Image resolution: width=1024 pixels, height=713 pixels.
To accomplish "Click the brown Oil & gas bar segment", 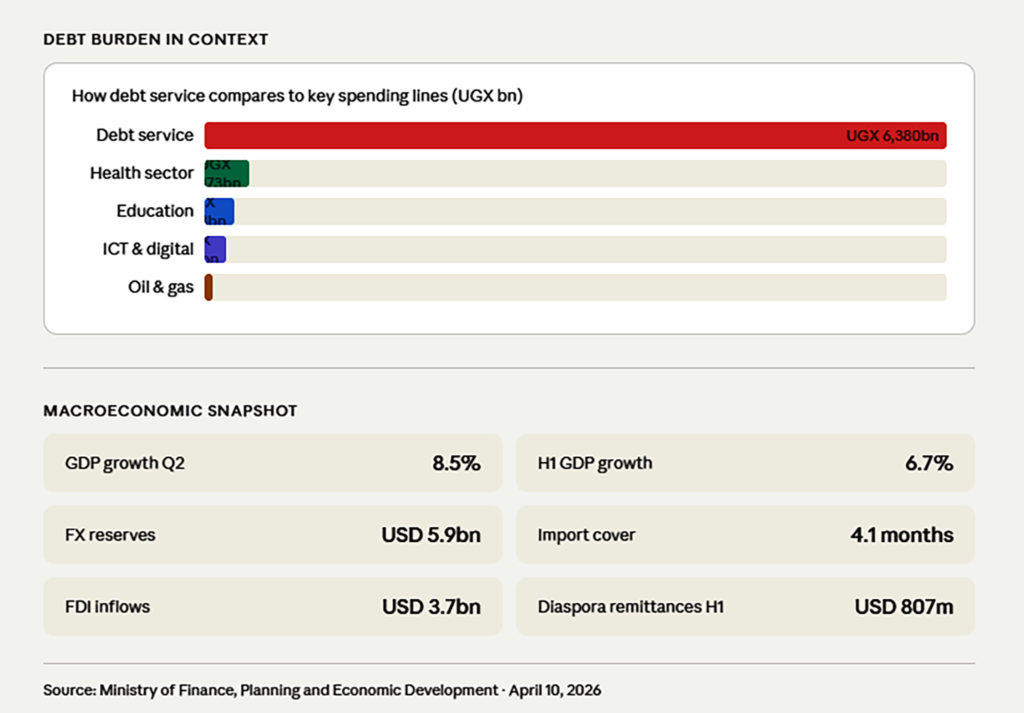I will tap(208, 288).
